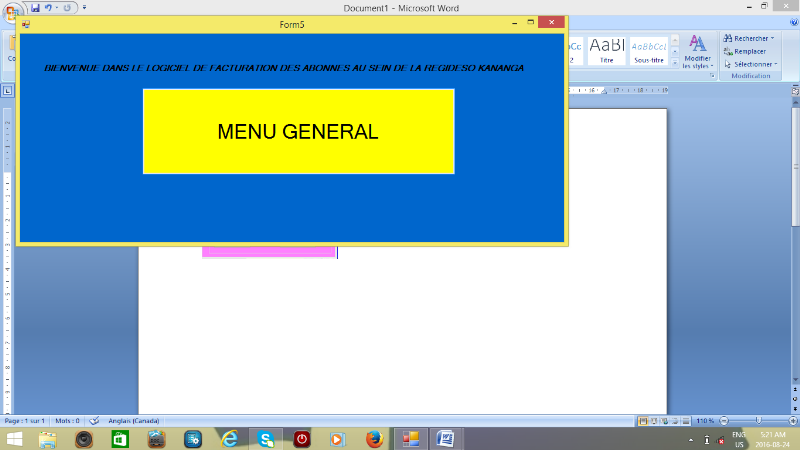Viewport: 800px width, 450px height.
Task: Open the keyboard app taskbar icon
Action: pyautogui.click(x=157, y=439)
